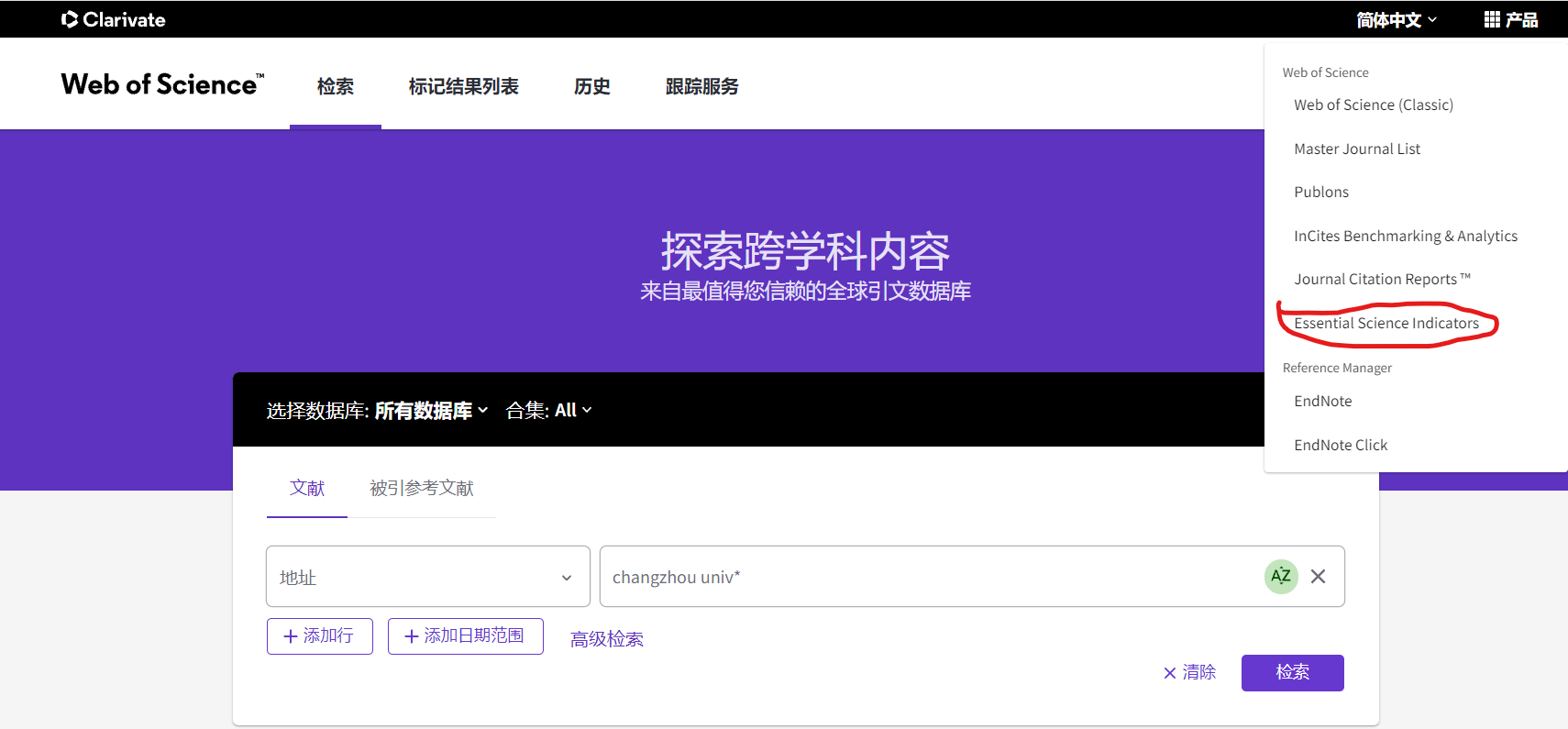
Task: Open EndNote from products menu
Action: point(1323,401)
